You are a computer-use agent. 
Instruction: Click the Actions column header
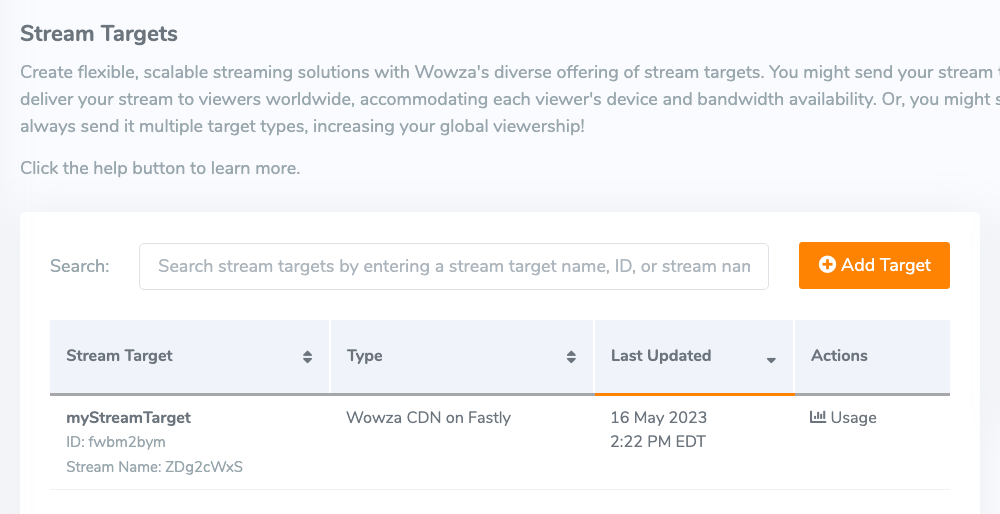(x=839, y=356)
